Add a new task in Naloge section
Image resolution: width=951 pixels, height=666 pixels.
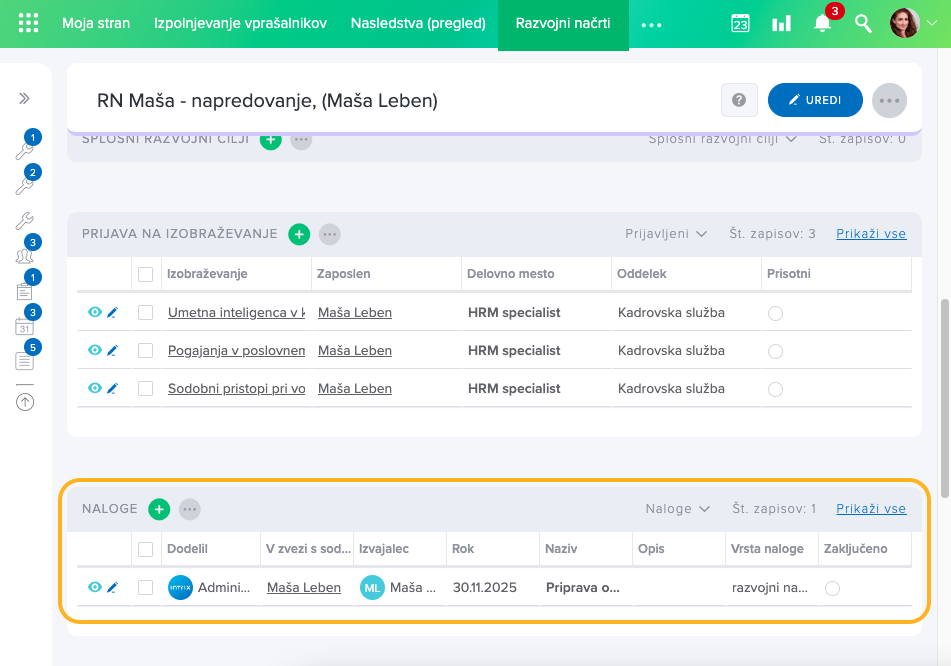pyautogui.click(x=159, y=509)
